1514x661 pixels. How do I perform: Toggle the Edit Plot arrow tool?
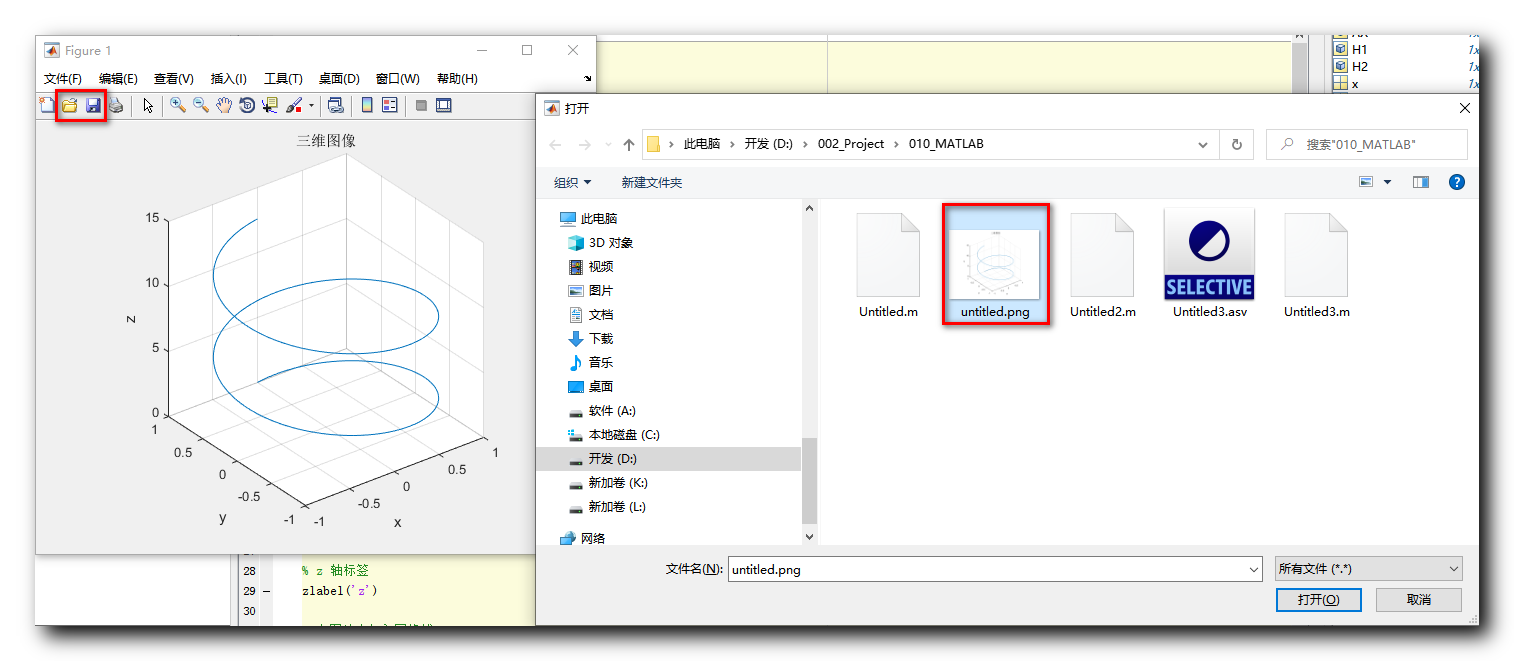click(148, 105)
